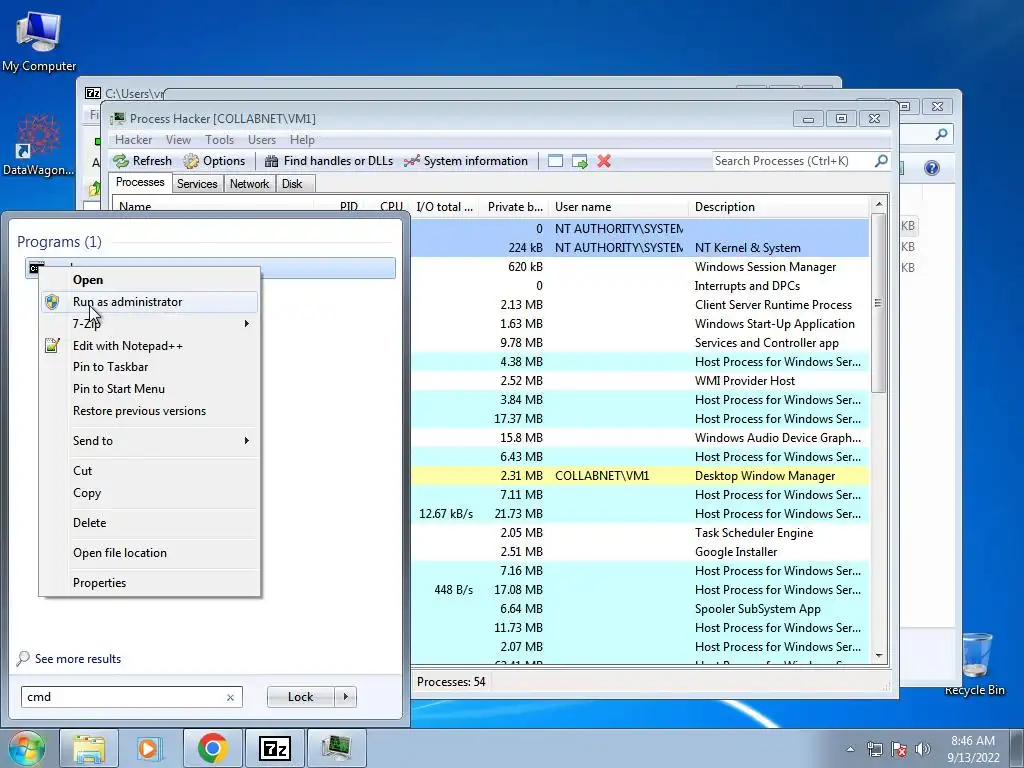The width and height of the screenshot is (1024, 768).
Task: Click Refresh in Process Hacker toolbar
Action: click(x=142, y=161)
